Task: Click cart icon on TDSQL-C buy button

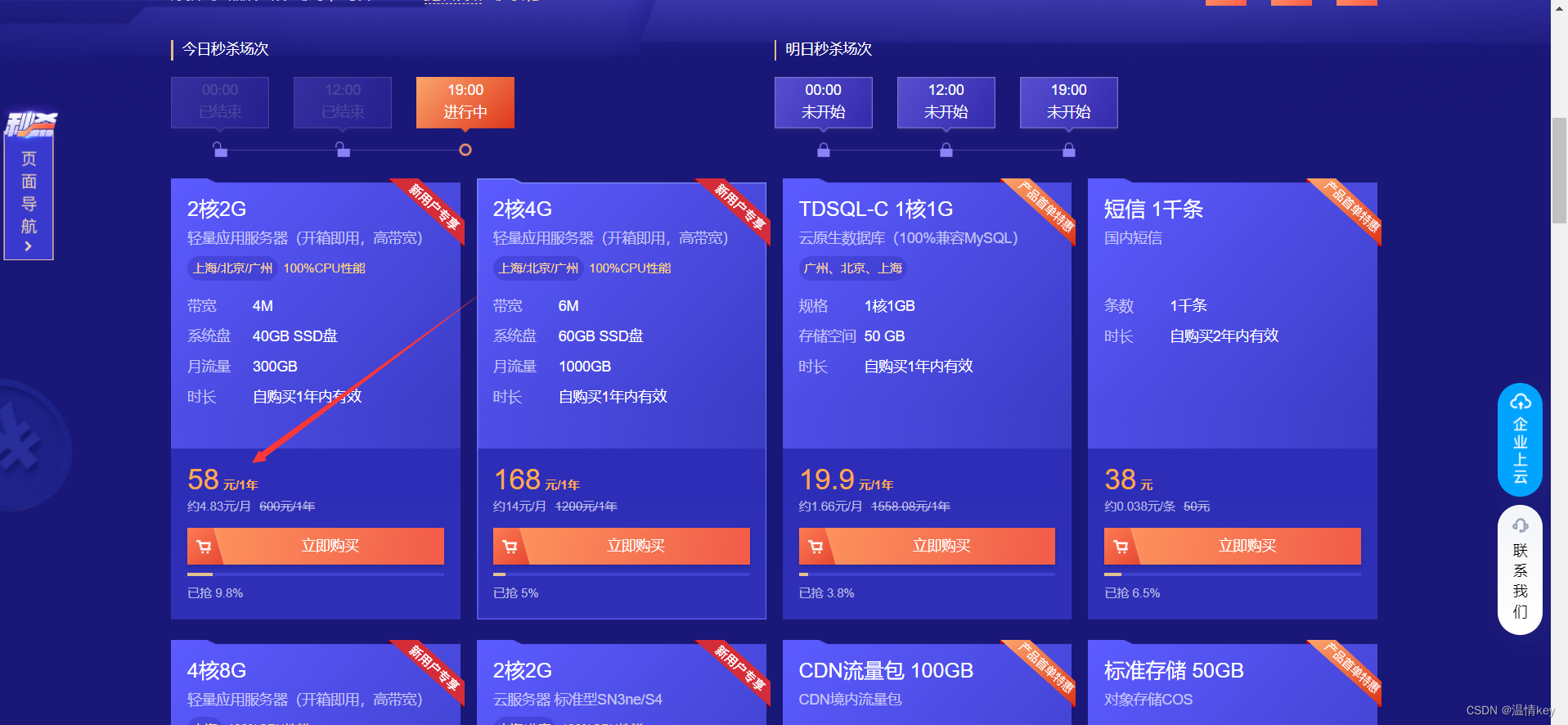Action: point(815,547)
